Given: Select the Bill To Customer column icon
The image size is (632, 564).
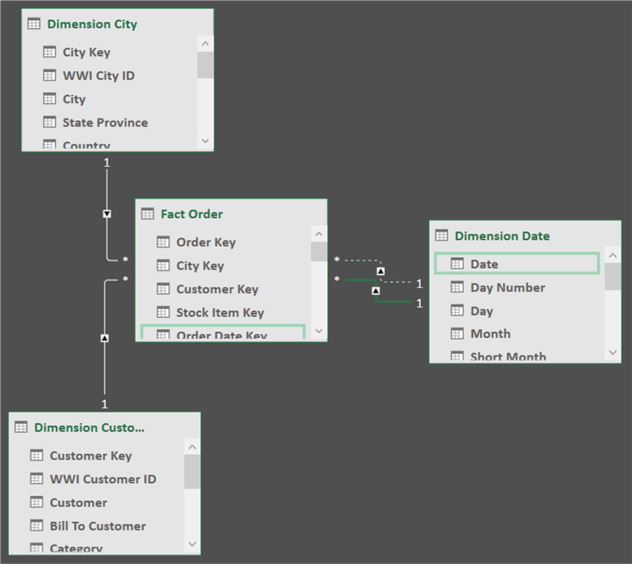Looking at the screenshot, I should 37,526.
